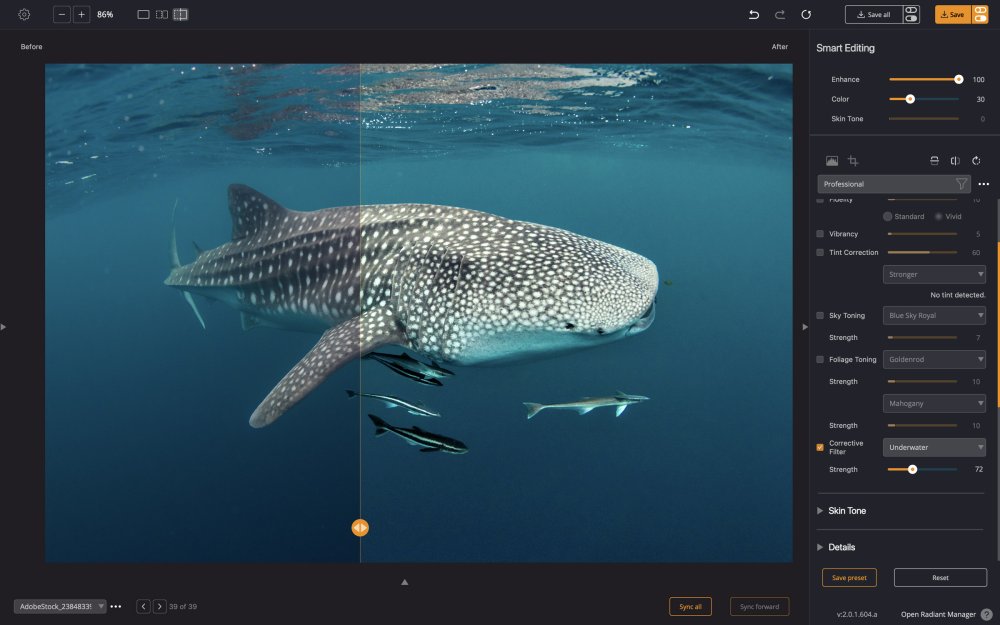Switch to side-by-side view

[162, 14]
